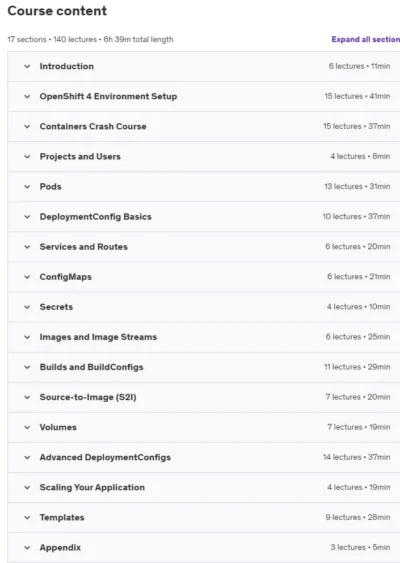Open Images and Image Streams section
Viewport: 400px width, 563px height.
98,337
